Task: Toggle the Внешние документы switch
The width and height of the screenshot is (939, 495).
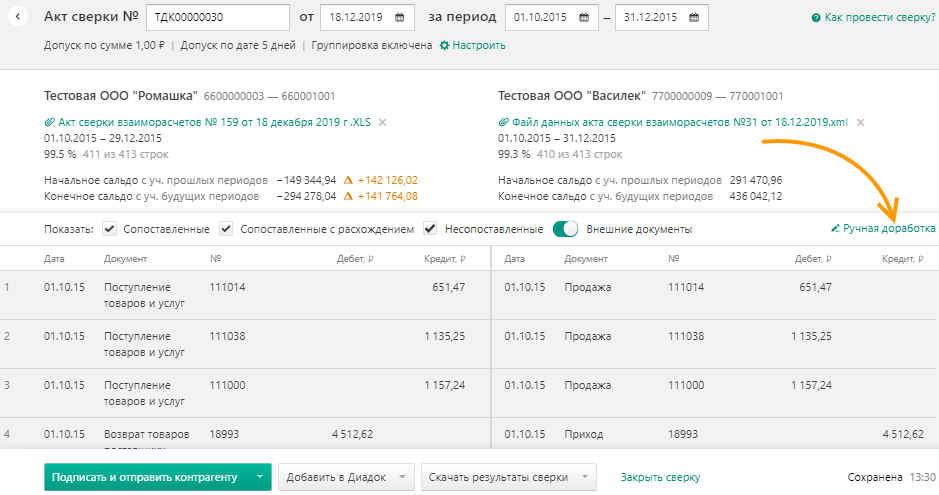Action: pyautogui.click(x=565, y=229)
